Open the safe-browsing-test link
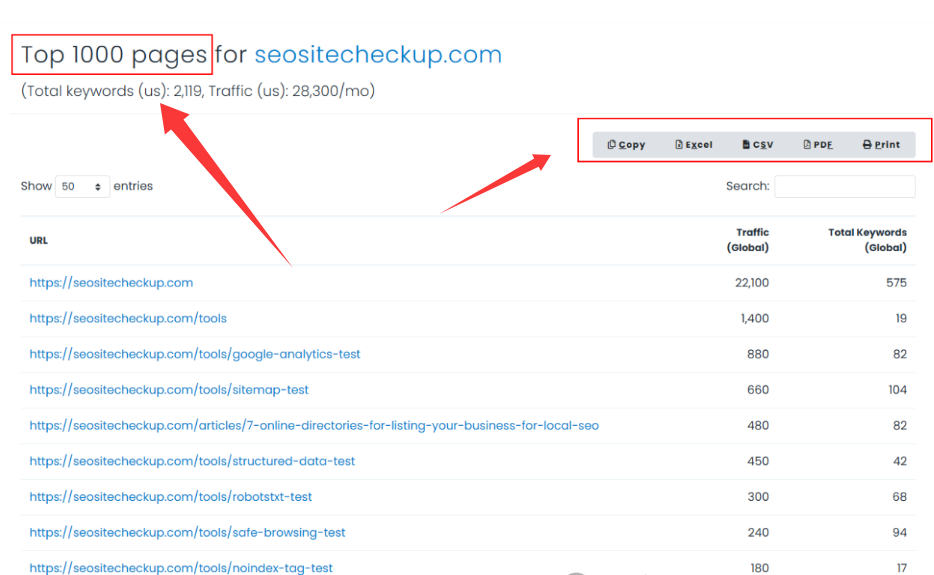 point(187,533)
